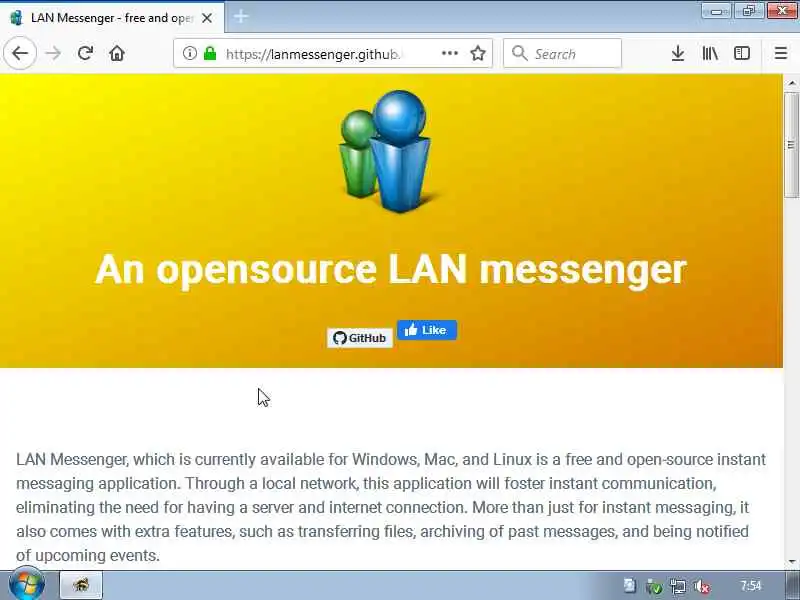Open the Windows Start menu
800x600 pixels.
click(27, 585)
